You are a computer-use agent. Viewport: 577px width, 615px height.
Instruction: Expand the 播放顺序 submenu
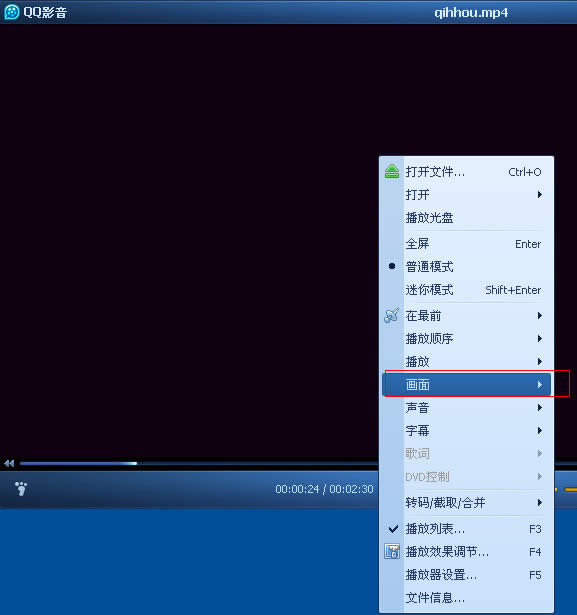point(466,338)
